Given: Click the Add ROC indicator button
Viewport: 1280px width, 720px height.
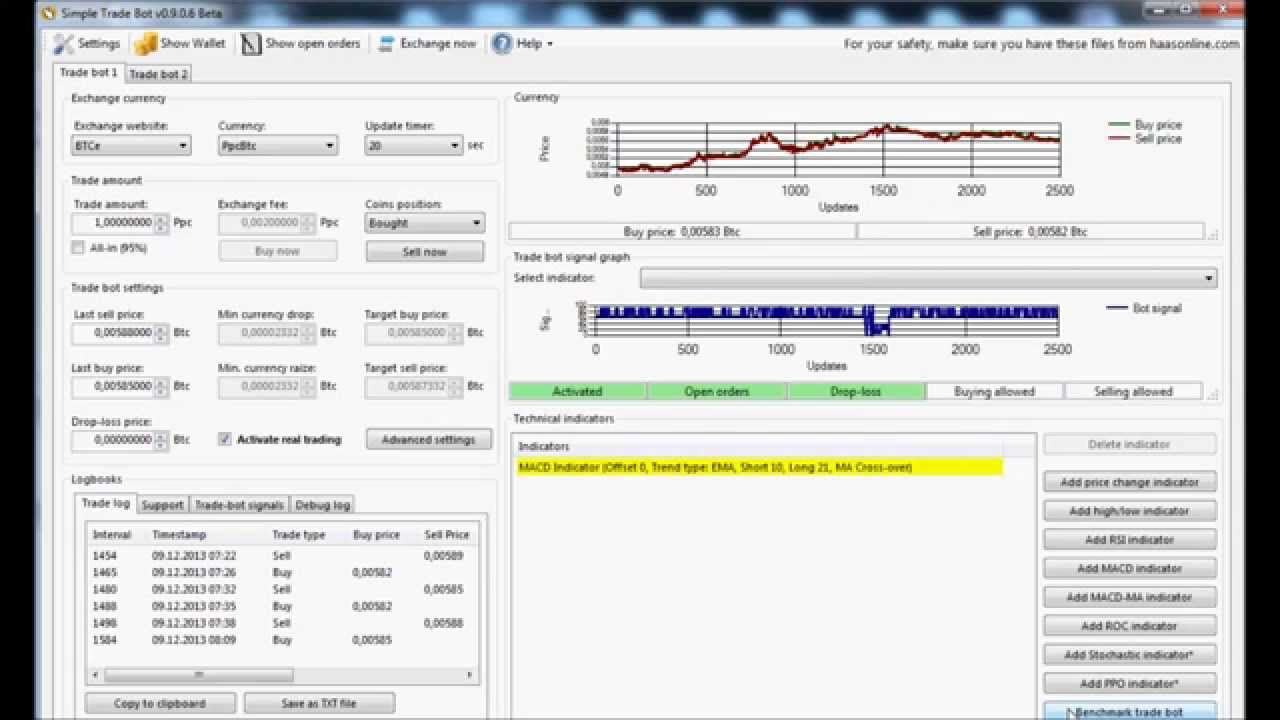Looking at the screenshot, I should point(1129,626).
